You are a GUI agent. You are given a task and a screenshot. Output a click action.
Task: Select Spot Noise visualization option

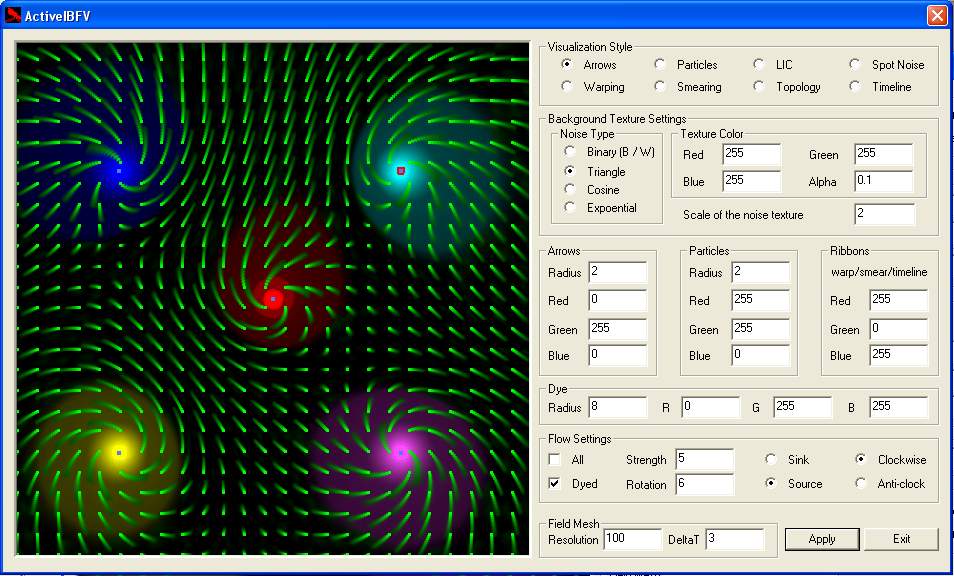pos(855,65)
